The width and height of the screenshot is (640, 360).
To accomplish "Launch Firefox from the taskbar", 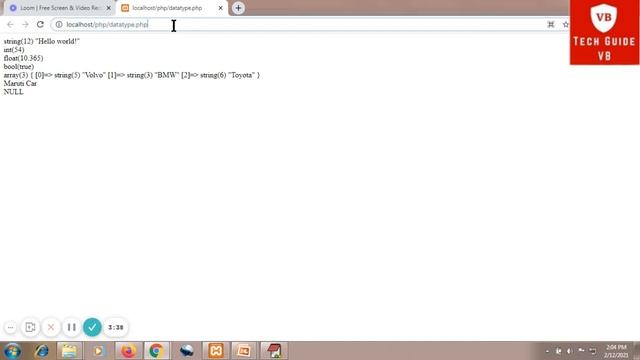I will 128,351.
